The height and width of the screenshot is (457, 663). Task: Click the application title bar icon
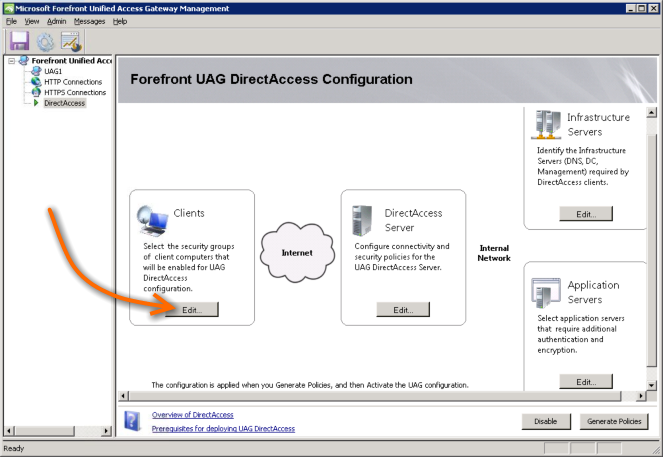point(8,8)
